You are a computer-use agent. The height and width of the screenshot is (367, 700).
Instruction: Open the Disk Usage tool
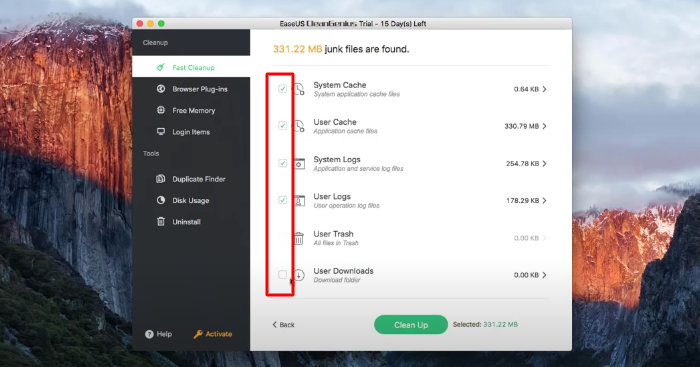191,200
